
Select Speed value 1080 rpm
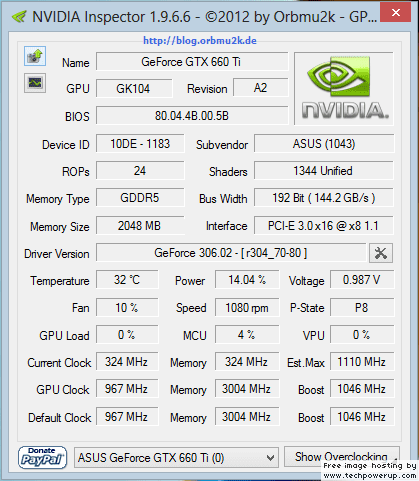coord(247,307)
